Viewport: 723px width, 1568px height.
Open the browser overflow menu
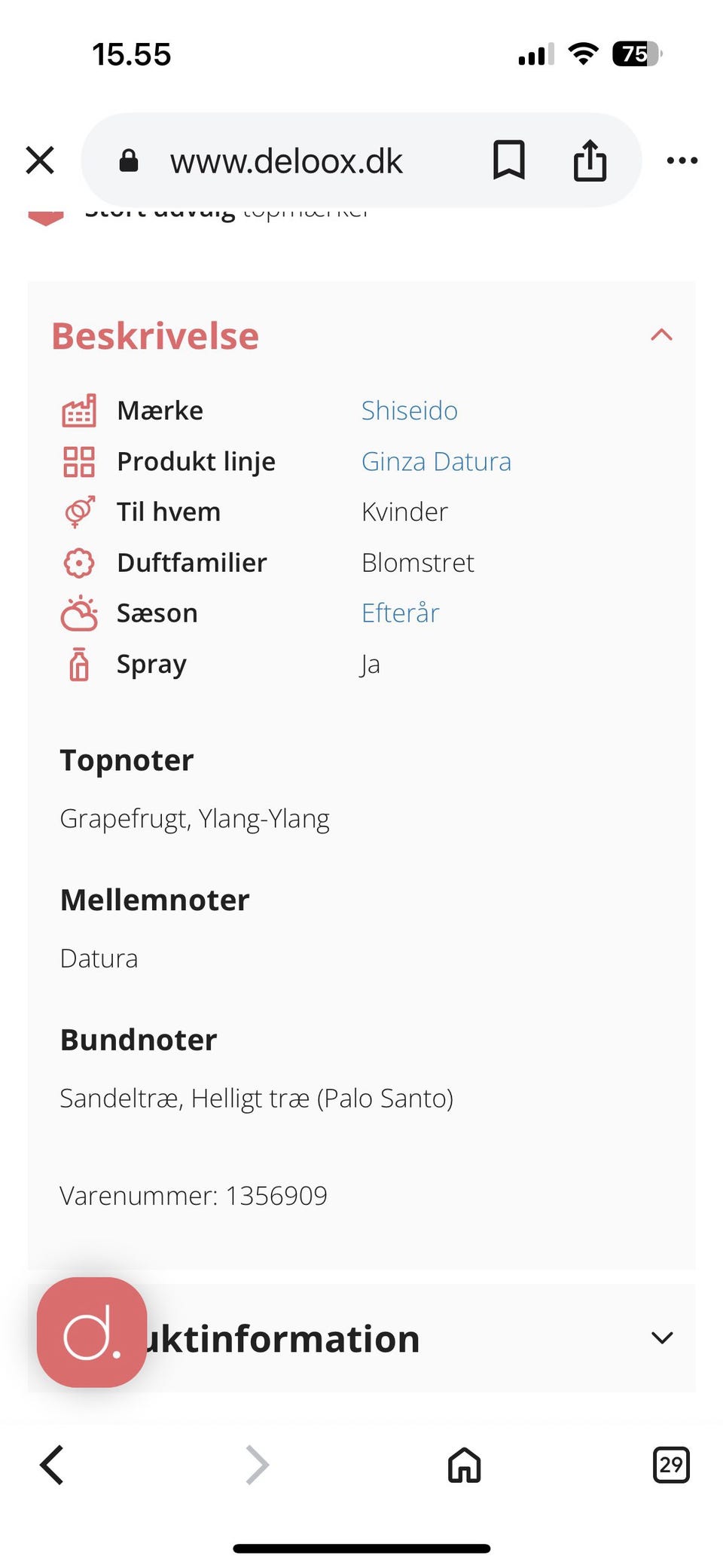pyautogui.click(x=682, y=160)
